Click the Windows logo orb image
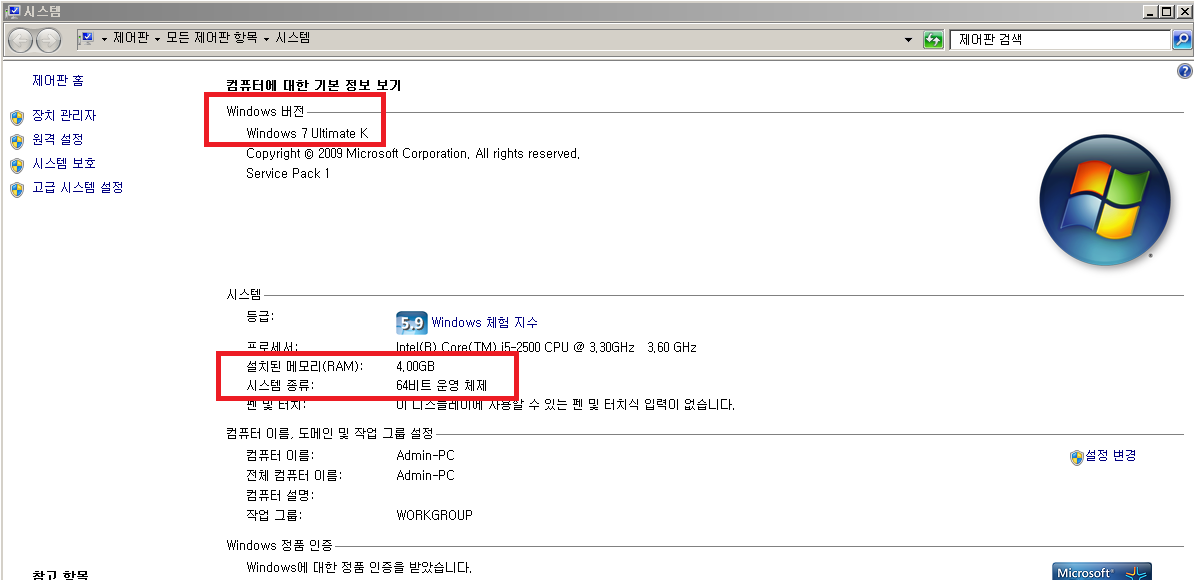This screenshot has height=580, width=1194. [x=1105, y=199]
